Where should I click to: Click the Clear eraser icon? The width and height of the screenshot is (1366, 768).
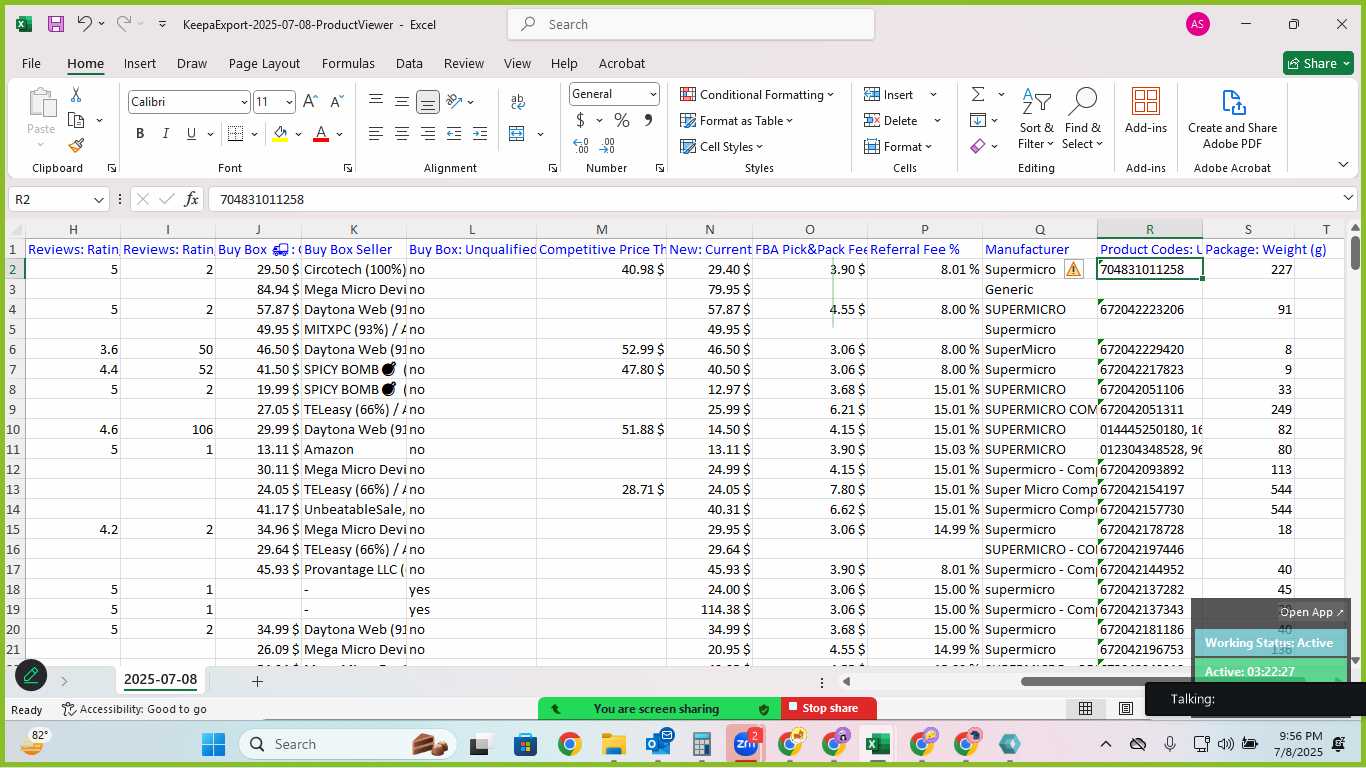tap(978, 146)
